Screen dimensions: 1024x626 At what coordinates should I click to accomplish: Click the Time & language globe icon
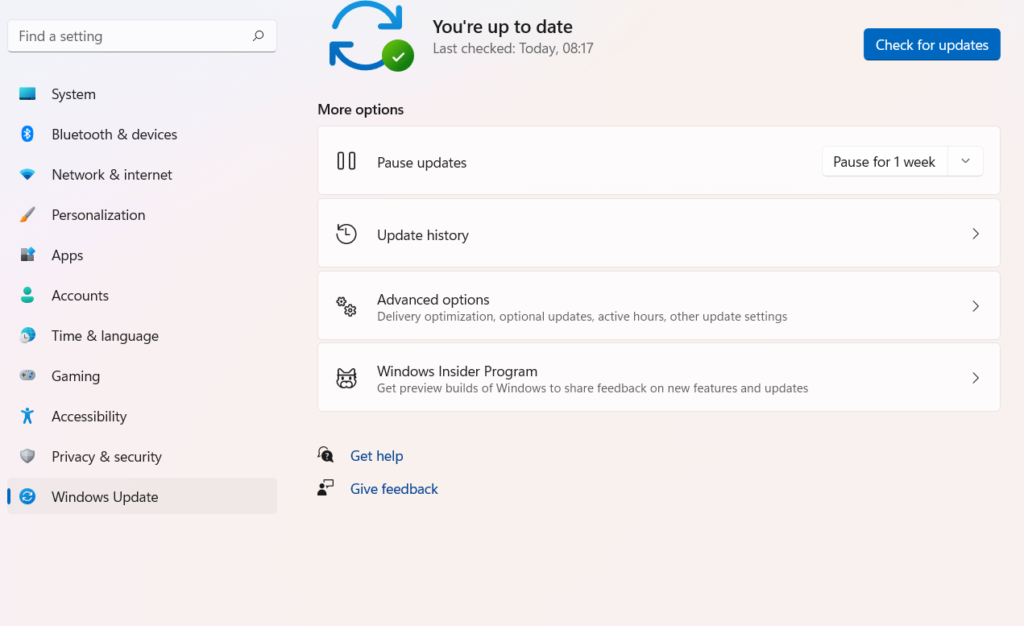tap(27, 336)
